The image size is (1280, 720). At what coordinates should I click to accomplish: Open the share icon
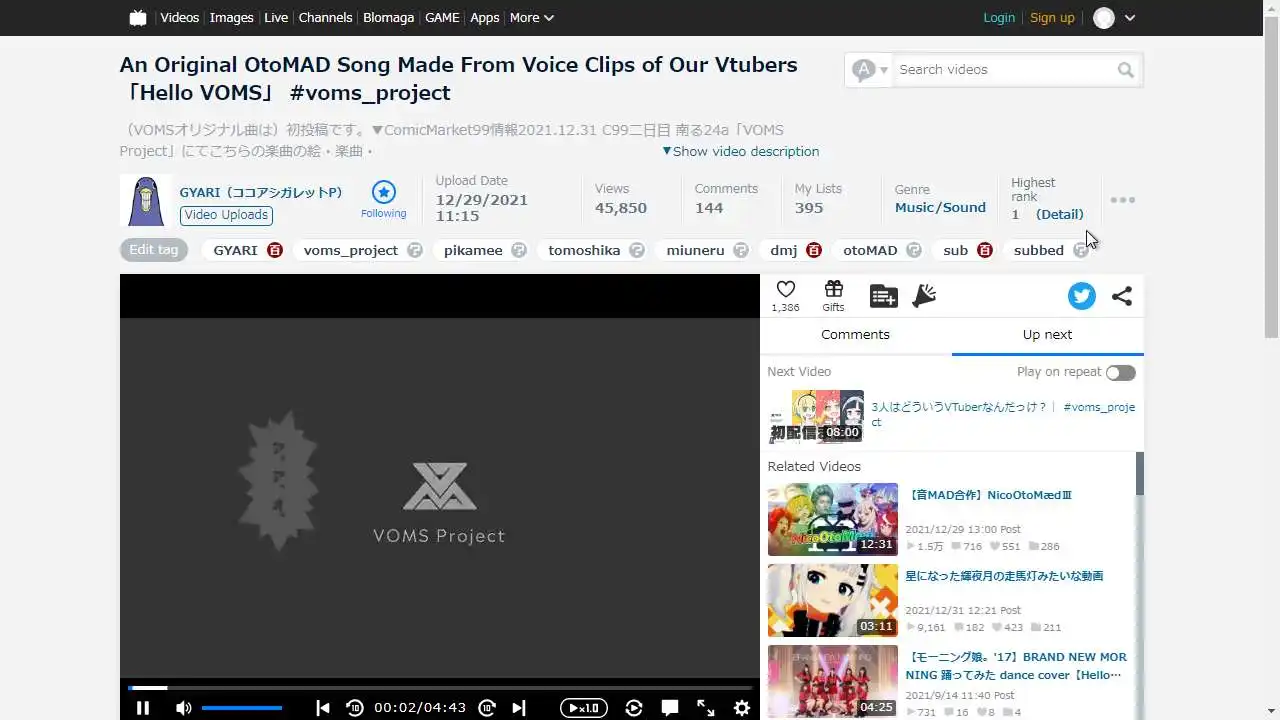[1122, 295]
